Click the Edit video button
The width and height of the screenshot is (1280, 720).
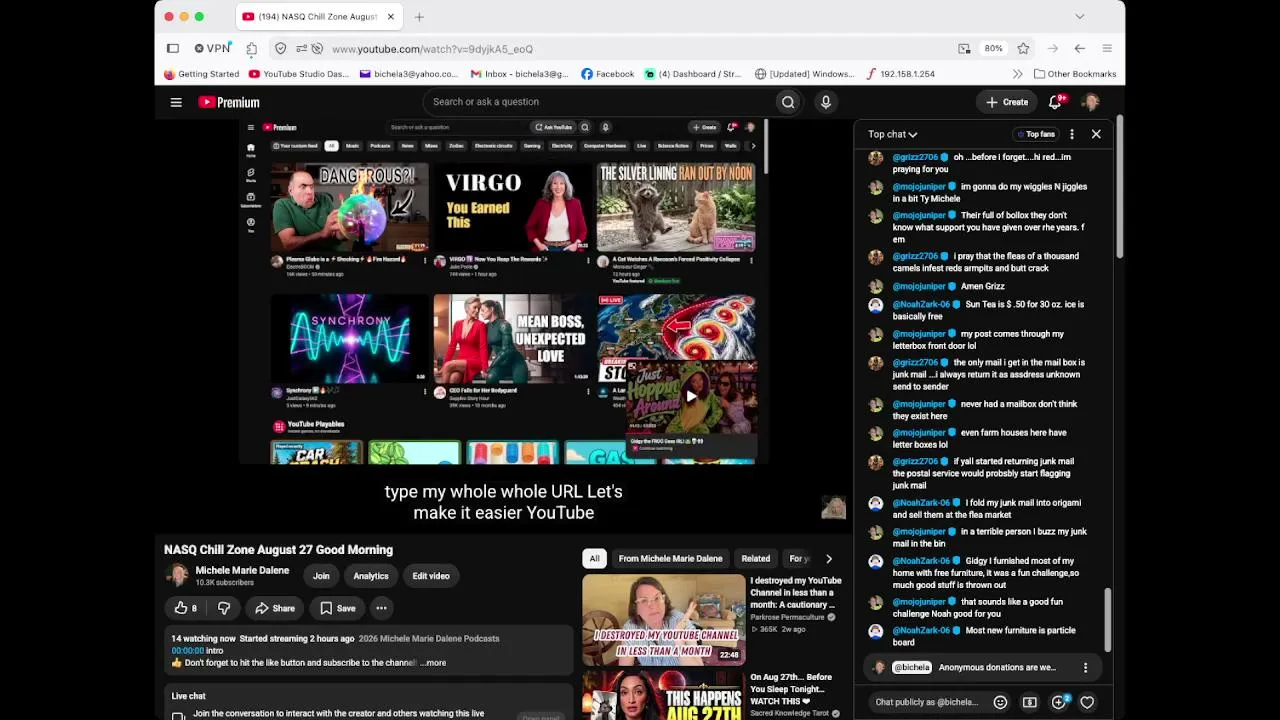431,576
